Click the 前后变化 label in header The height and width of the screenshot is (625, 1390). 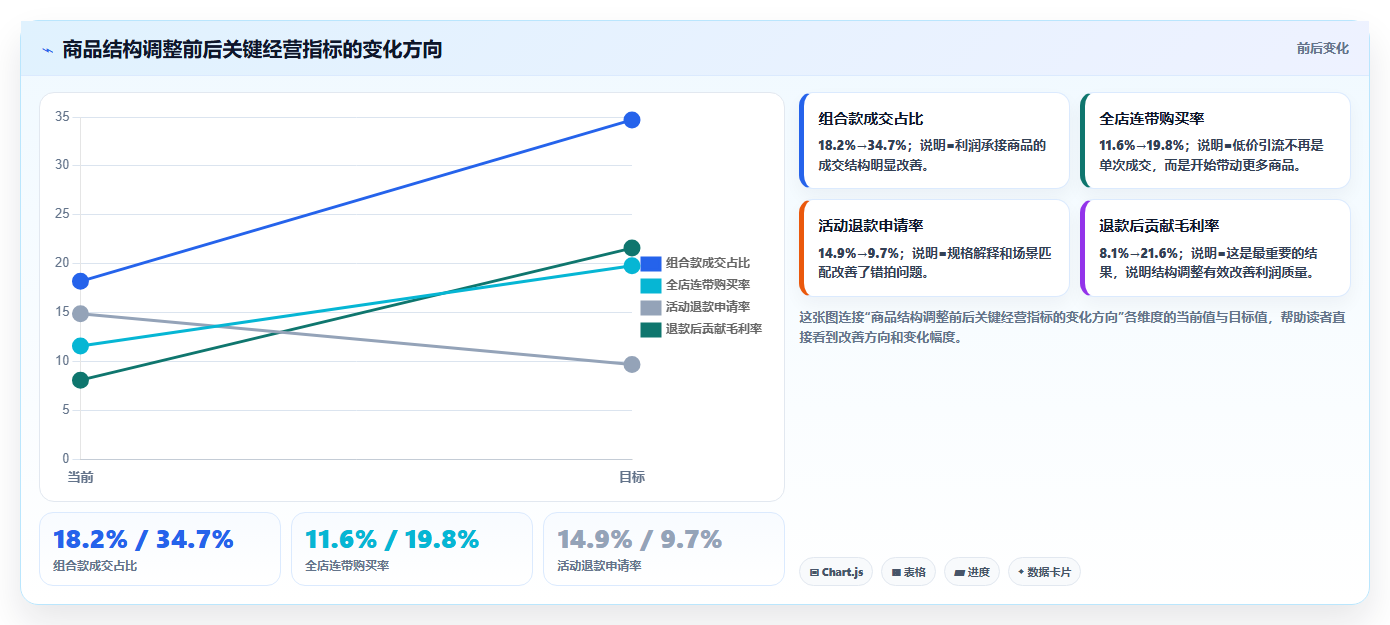(x=1322, y=48)
